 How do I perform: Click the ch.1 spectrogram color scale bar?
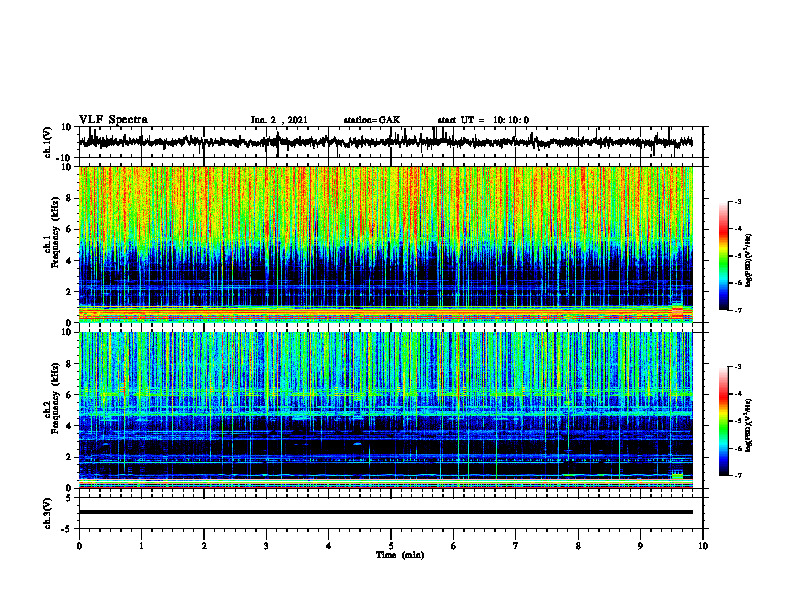pyautogui.click(x=724, y=256)
